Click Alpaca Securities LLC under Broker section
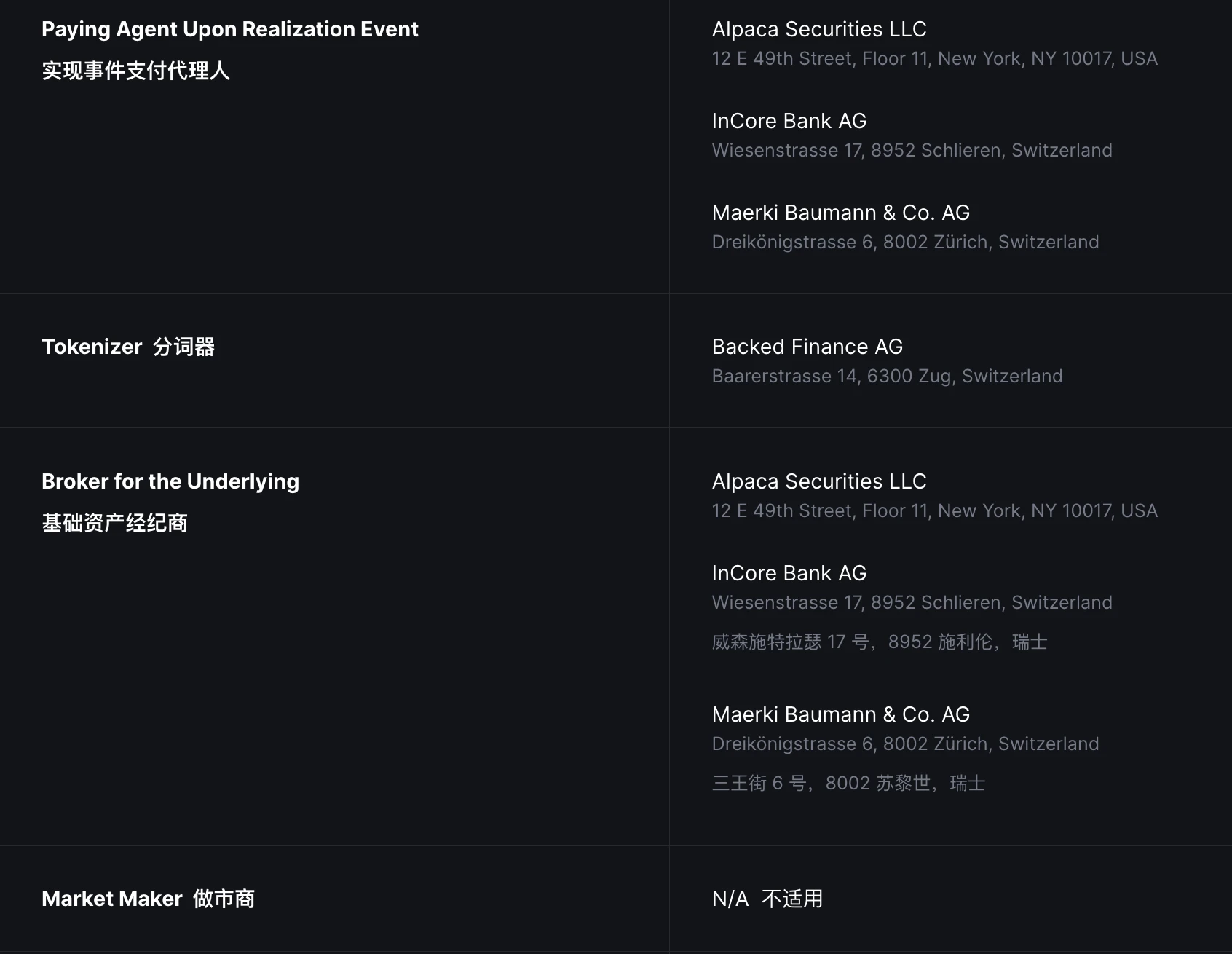 (818, 481)
